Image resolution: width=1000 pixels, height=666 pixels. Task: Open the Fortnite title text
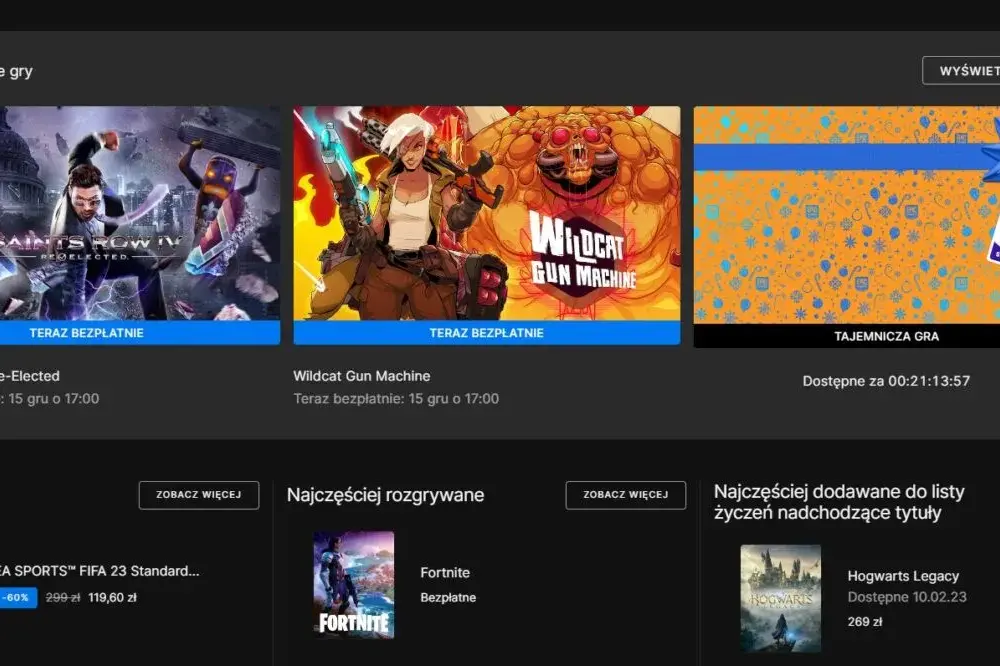click(x=445, y=573)
